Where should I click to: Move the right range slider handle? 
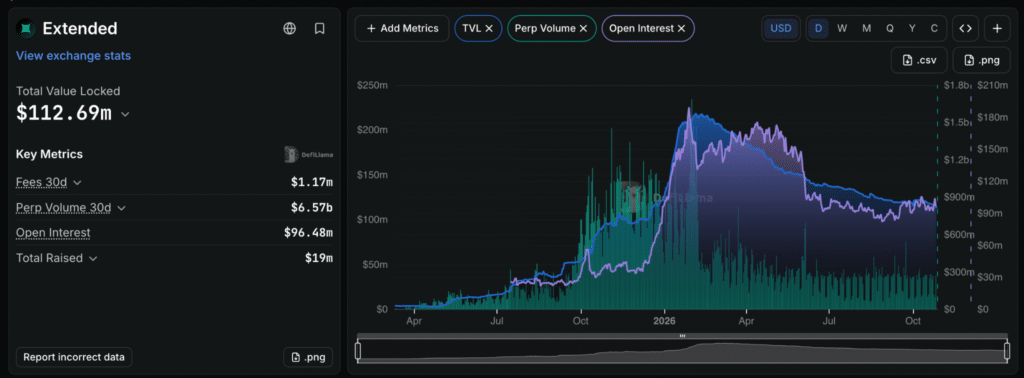pos(1006,351)
